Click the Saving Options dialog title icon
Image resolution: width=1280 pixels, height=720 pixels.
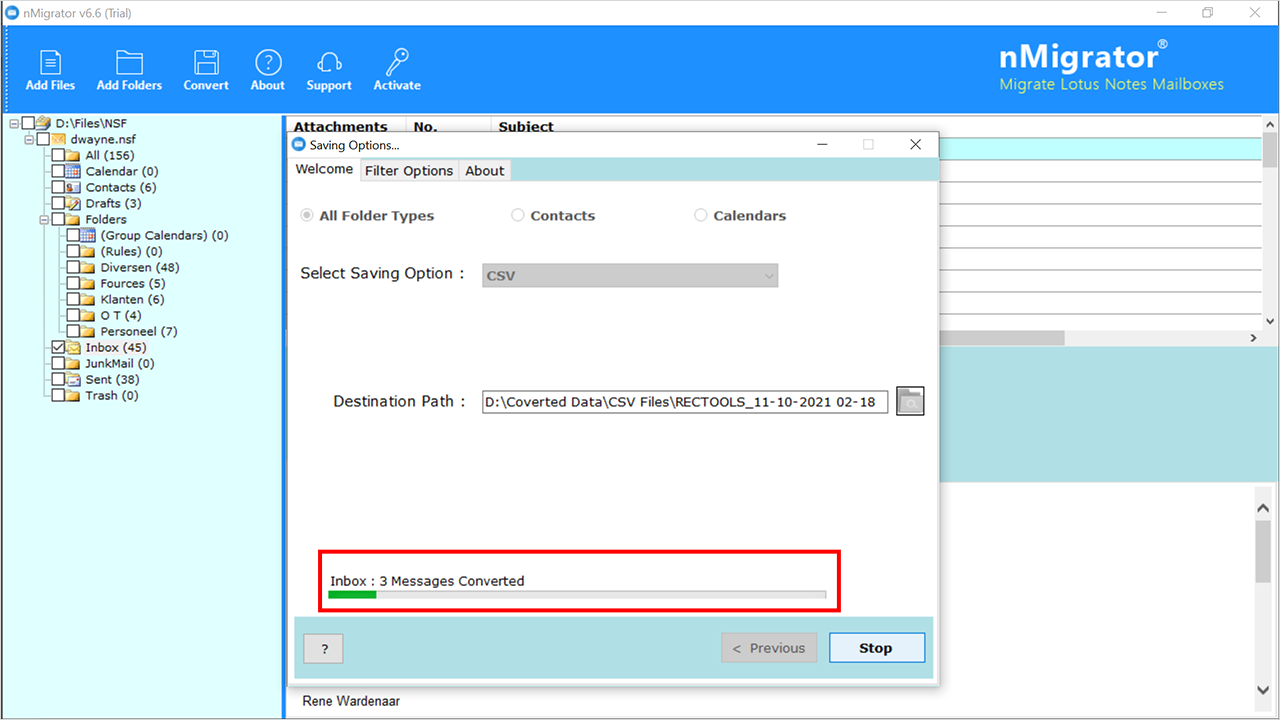click(x=298, y=145)
